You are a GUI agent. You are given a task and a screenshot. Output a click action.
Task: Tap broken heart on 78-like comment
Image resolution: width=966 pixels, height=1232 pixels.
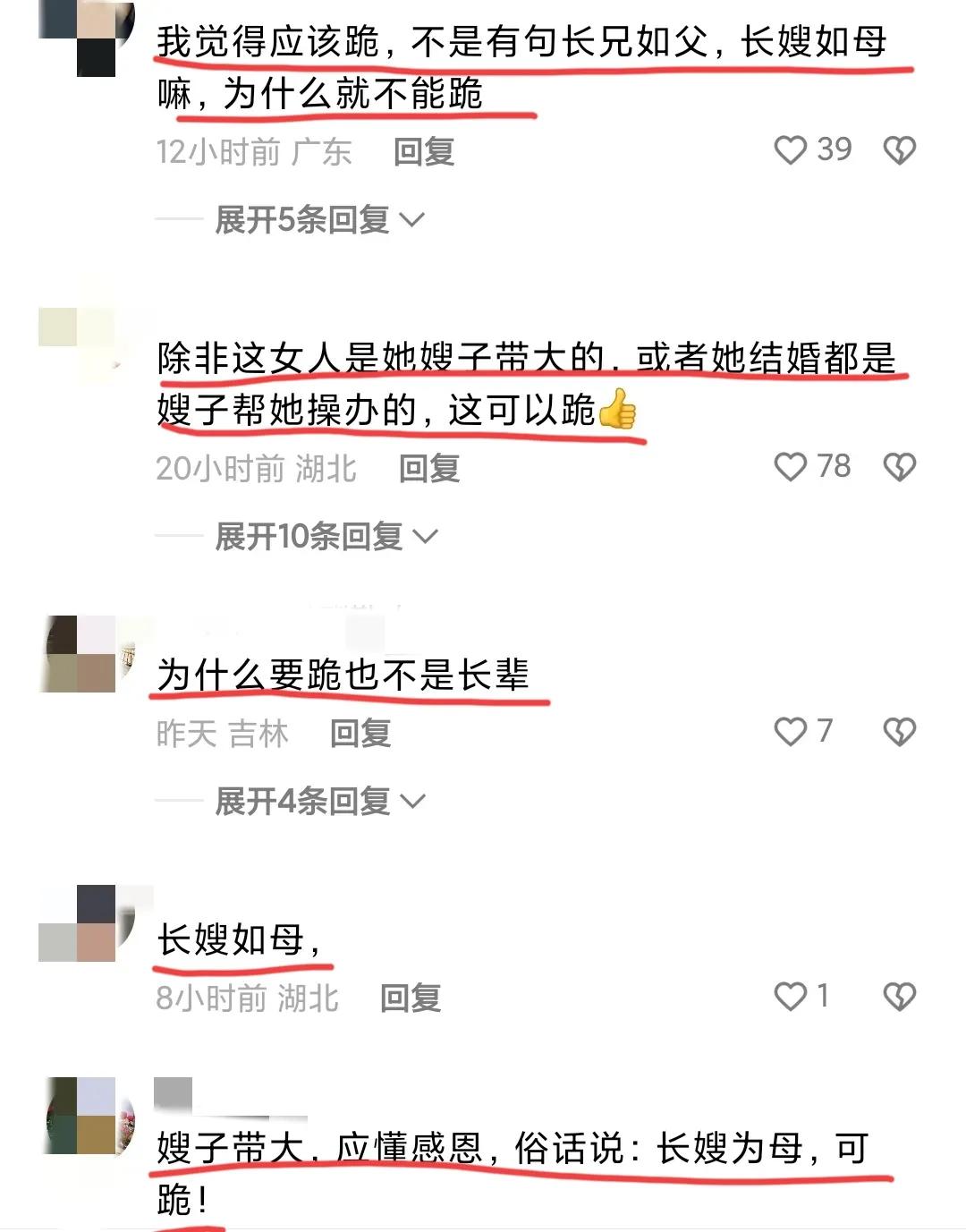(x=899, y=467)
